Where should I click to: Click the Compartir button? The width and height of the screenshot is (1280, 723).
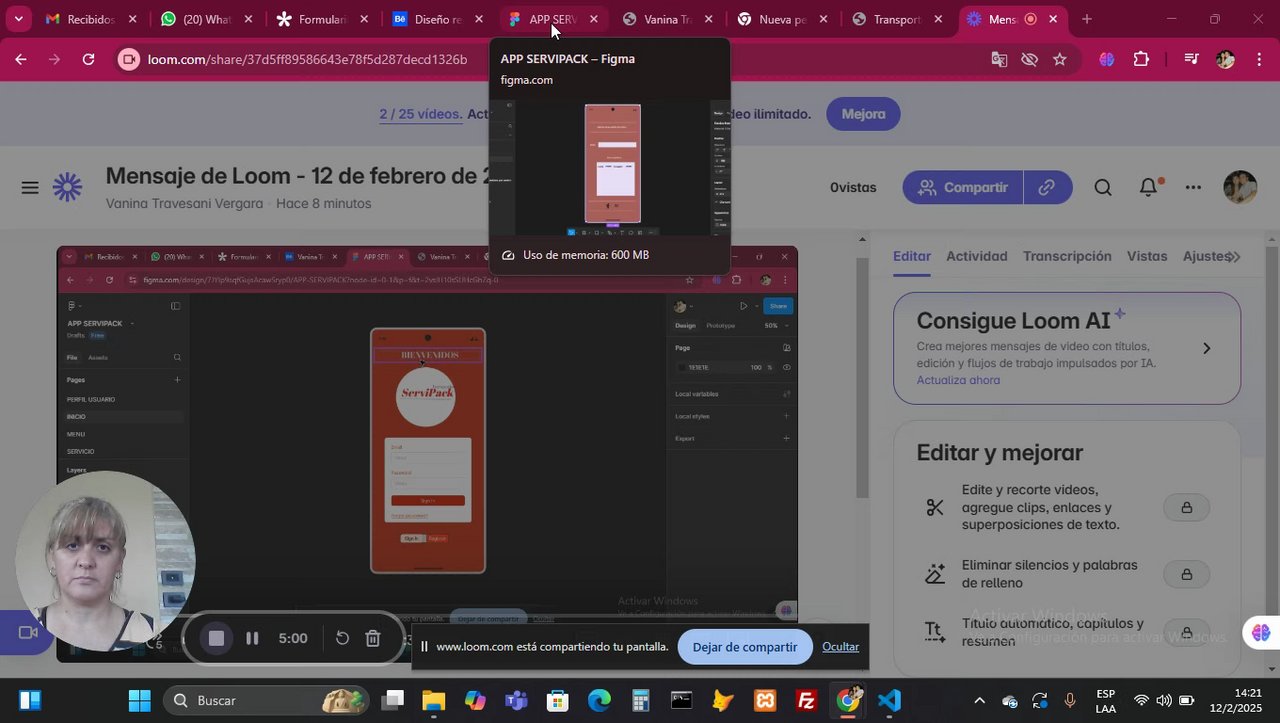(962, 187)
